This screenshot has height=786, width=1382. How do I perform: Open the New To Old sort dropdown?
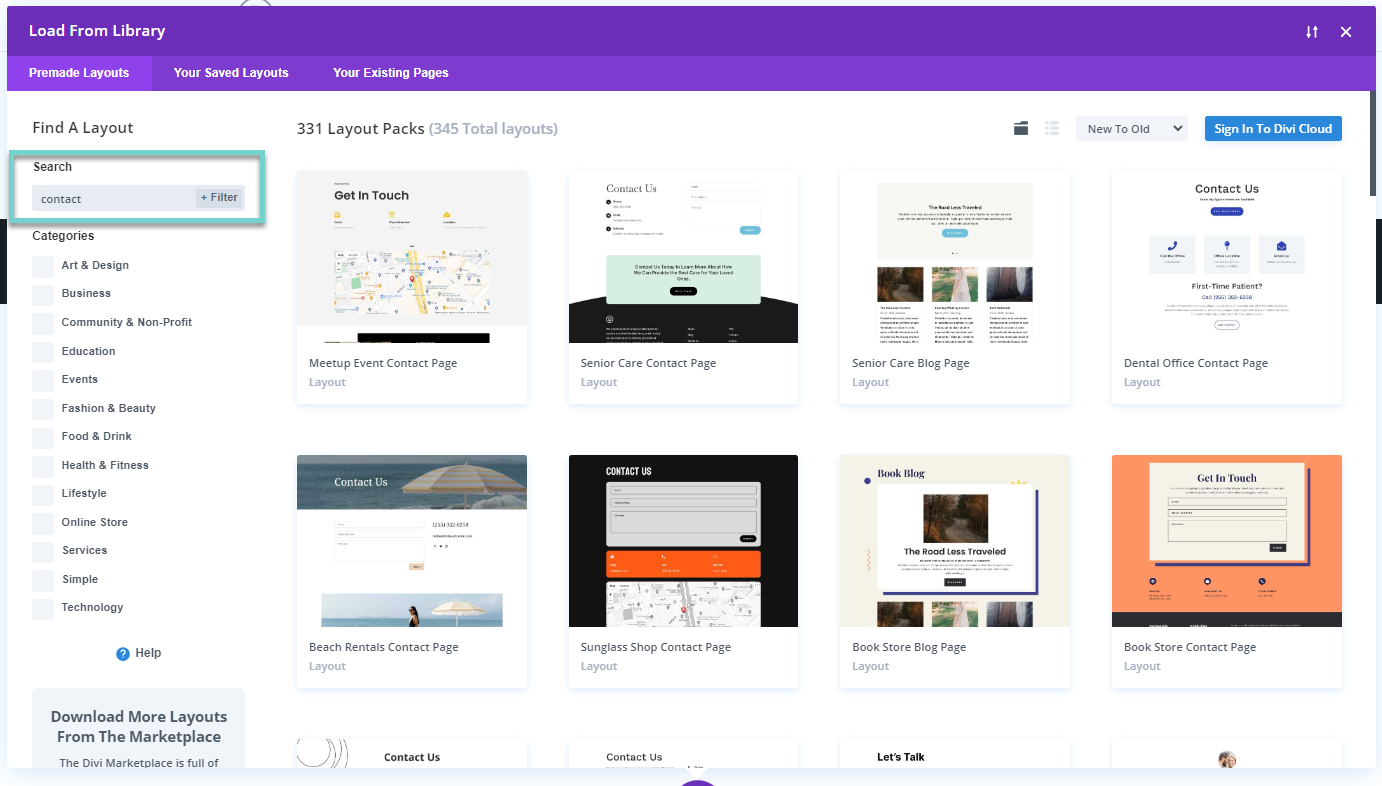1131,129
